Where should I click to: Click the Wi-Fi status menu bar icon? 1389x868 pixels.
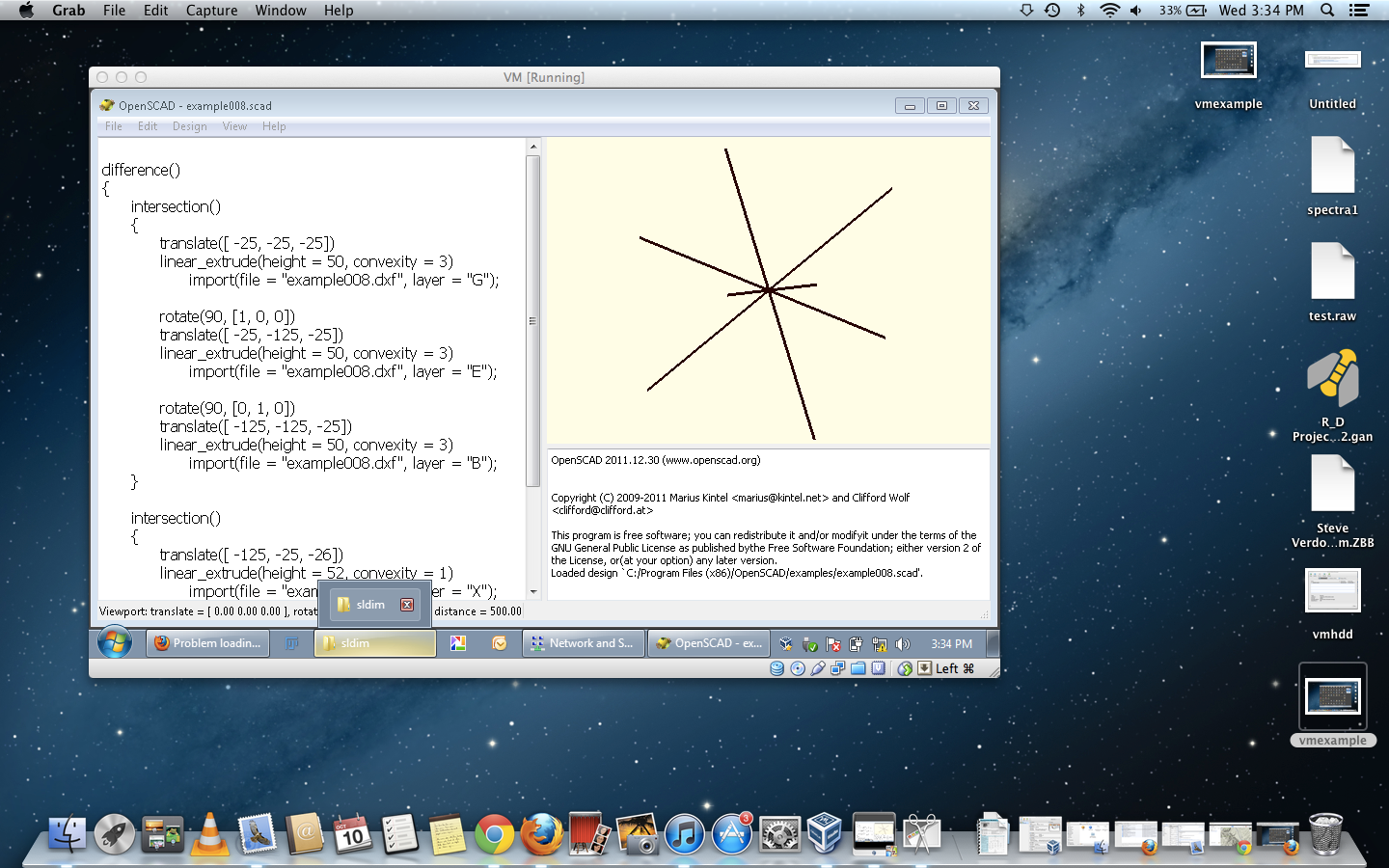1109,10
